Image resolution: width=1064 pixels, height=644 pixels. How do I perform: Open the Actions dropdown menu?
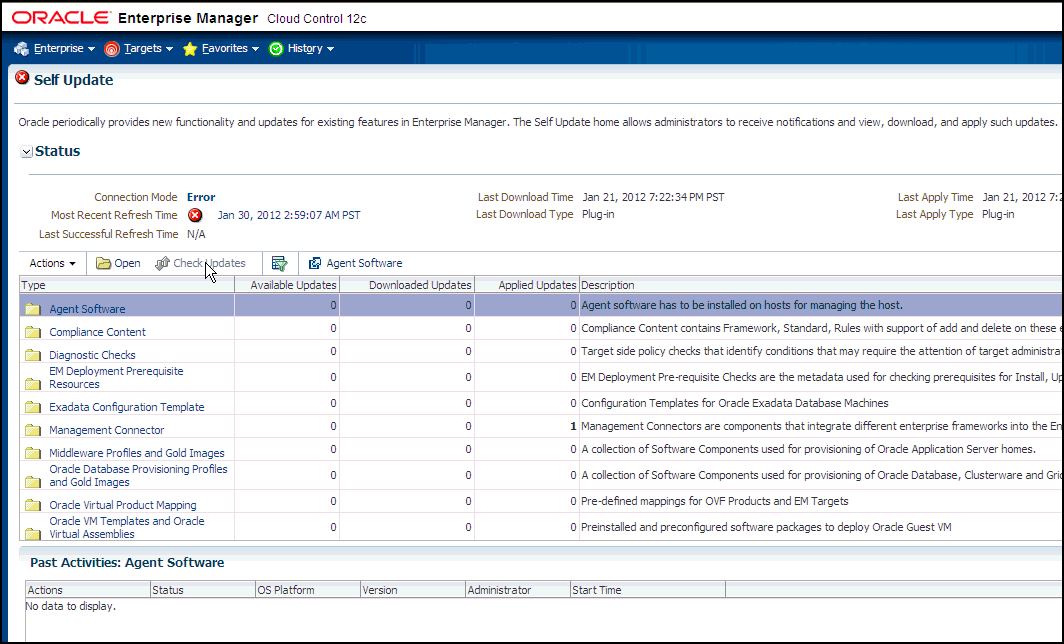point(52,263)
